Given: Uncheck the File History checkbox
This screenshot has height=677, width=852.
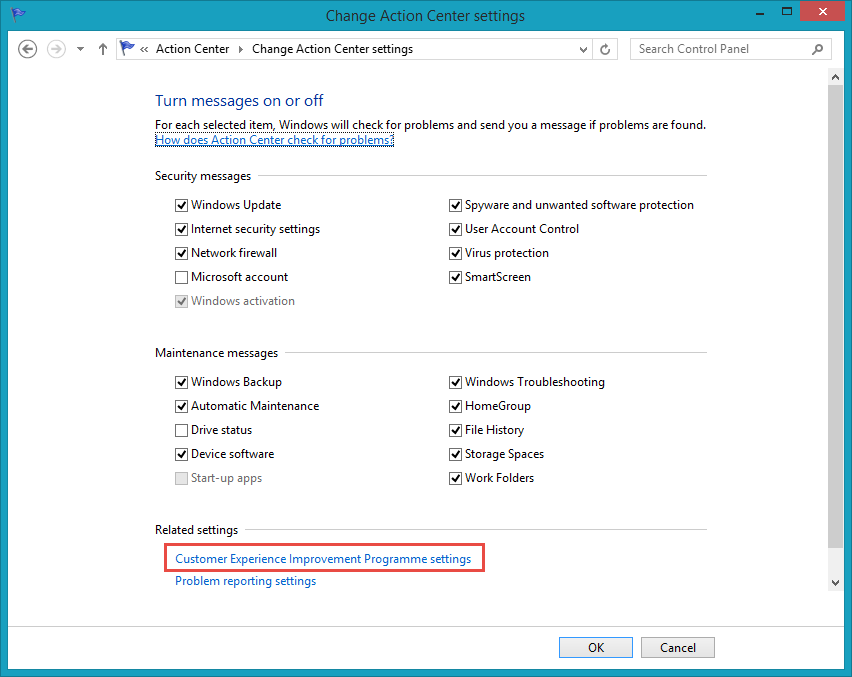Looking at the screenshot, I should coord(455,430).
